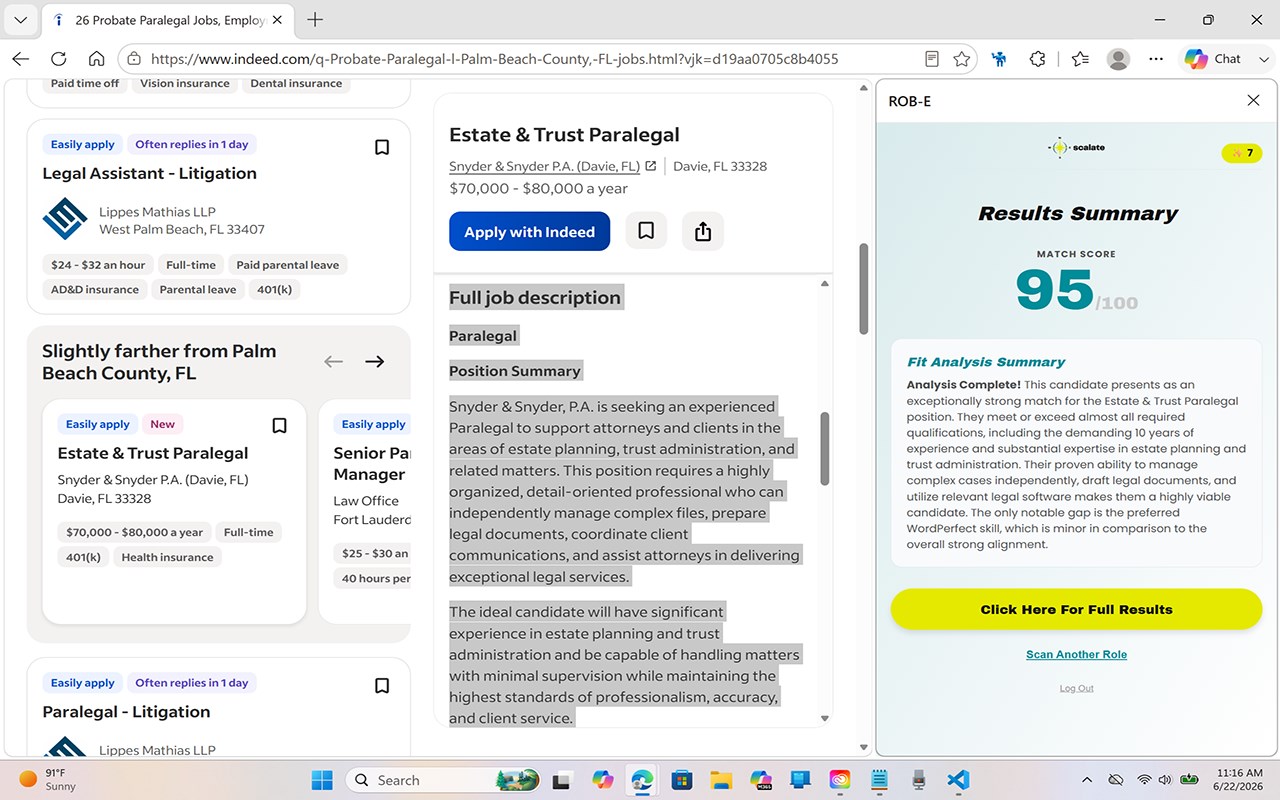Open the Paralegal - Litigation job title

pyautogui.click(x=126, y=712)
